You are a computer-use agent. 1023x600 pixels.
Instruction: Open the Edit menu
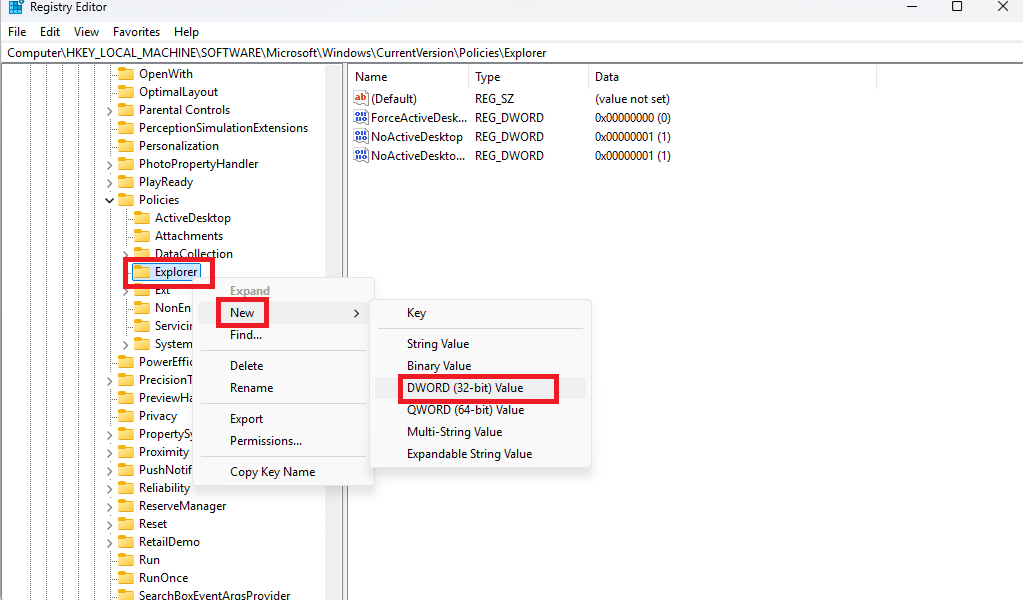coord(50,32)
